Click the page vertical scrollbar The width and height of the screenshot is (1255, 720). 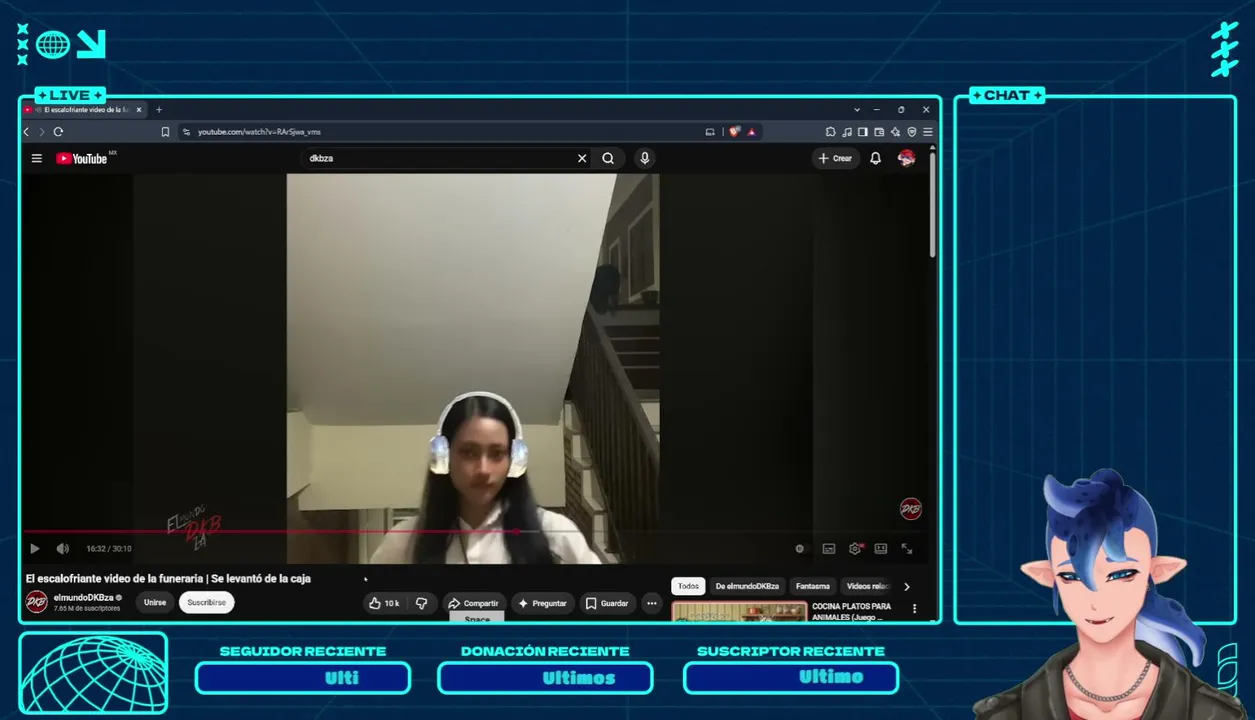[x=932, y=205]
